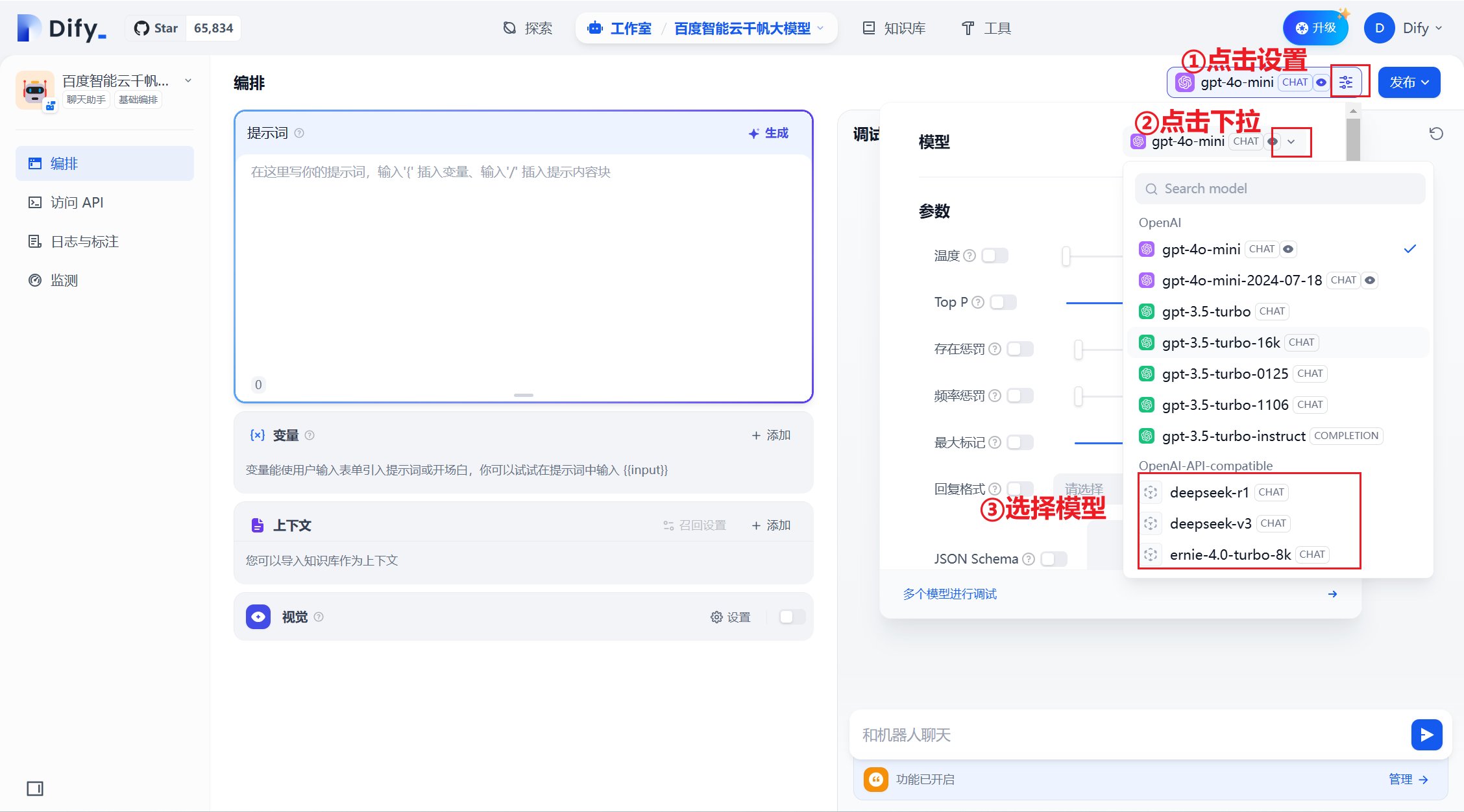Click the 生成 prompt generate button

768,133
